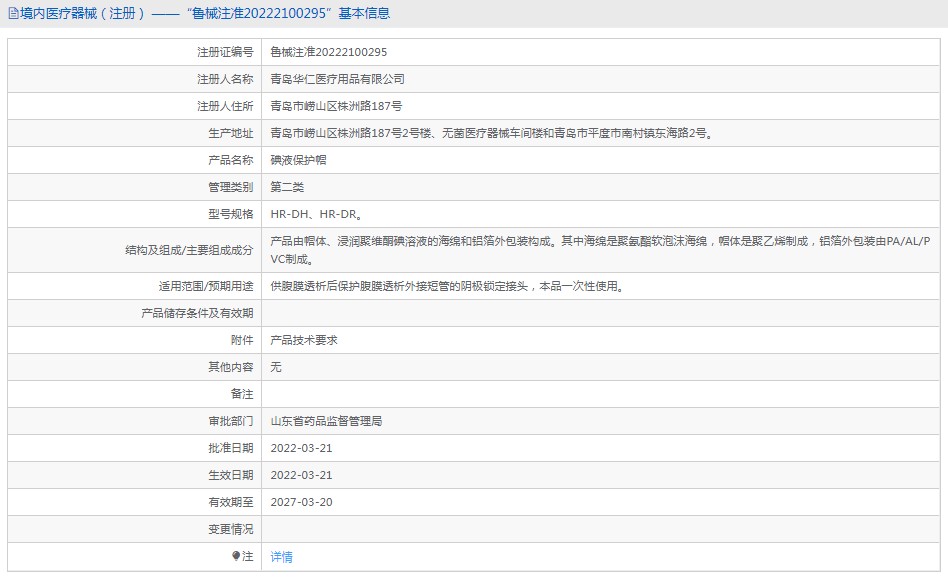Click the 批准日期 label
This screenshot has width=948, height=582.
[x=230, y=448]
